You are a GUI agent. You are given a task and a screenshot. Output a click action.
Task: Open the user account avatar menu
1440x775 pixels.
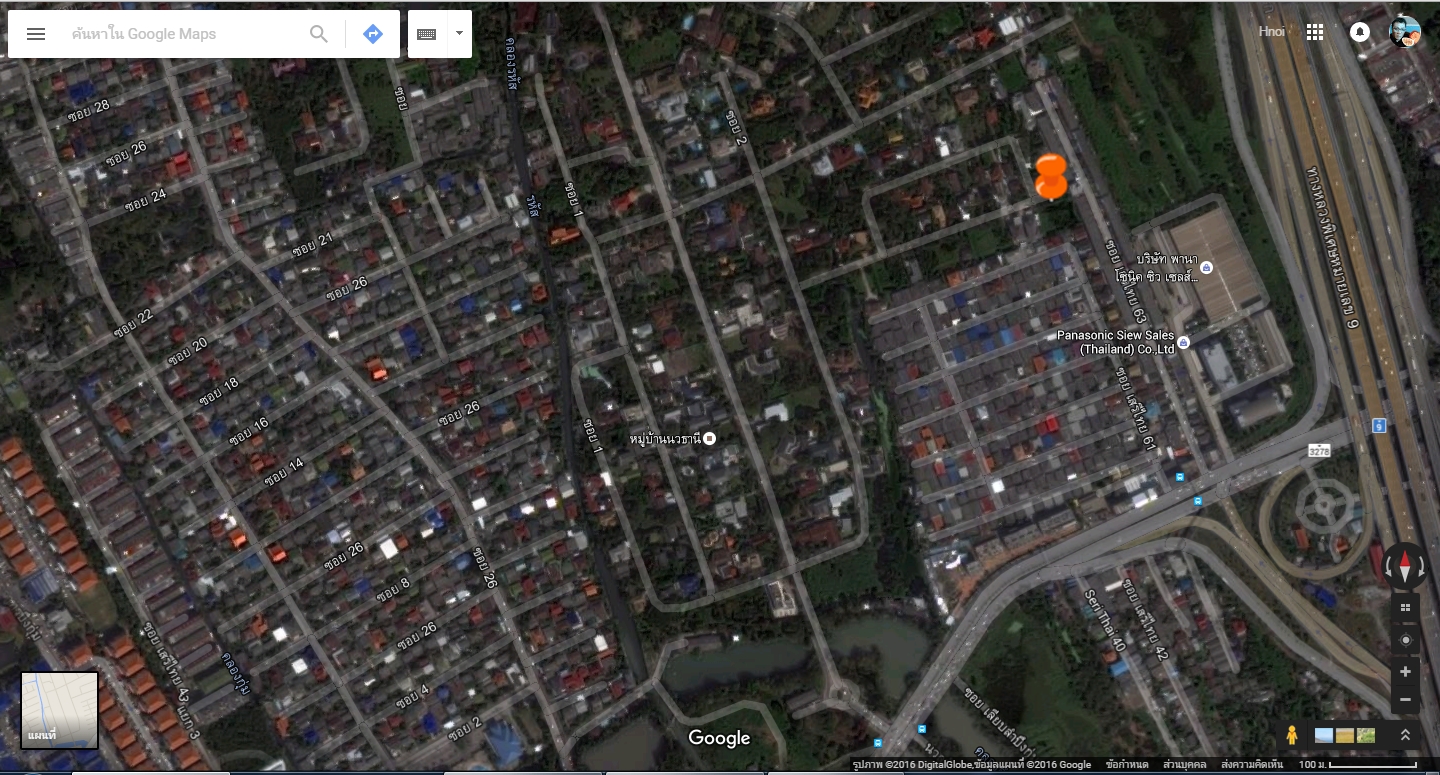click(1405, 32)
